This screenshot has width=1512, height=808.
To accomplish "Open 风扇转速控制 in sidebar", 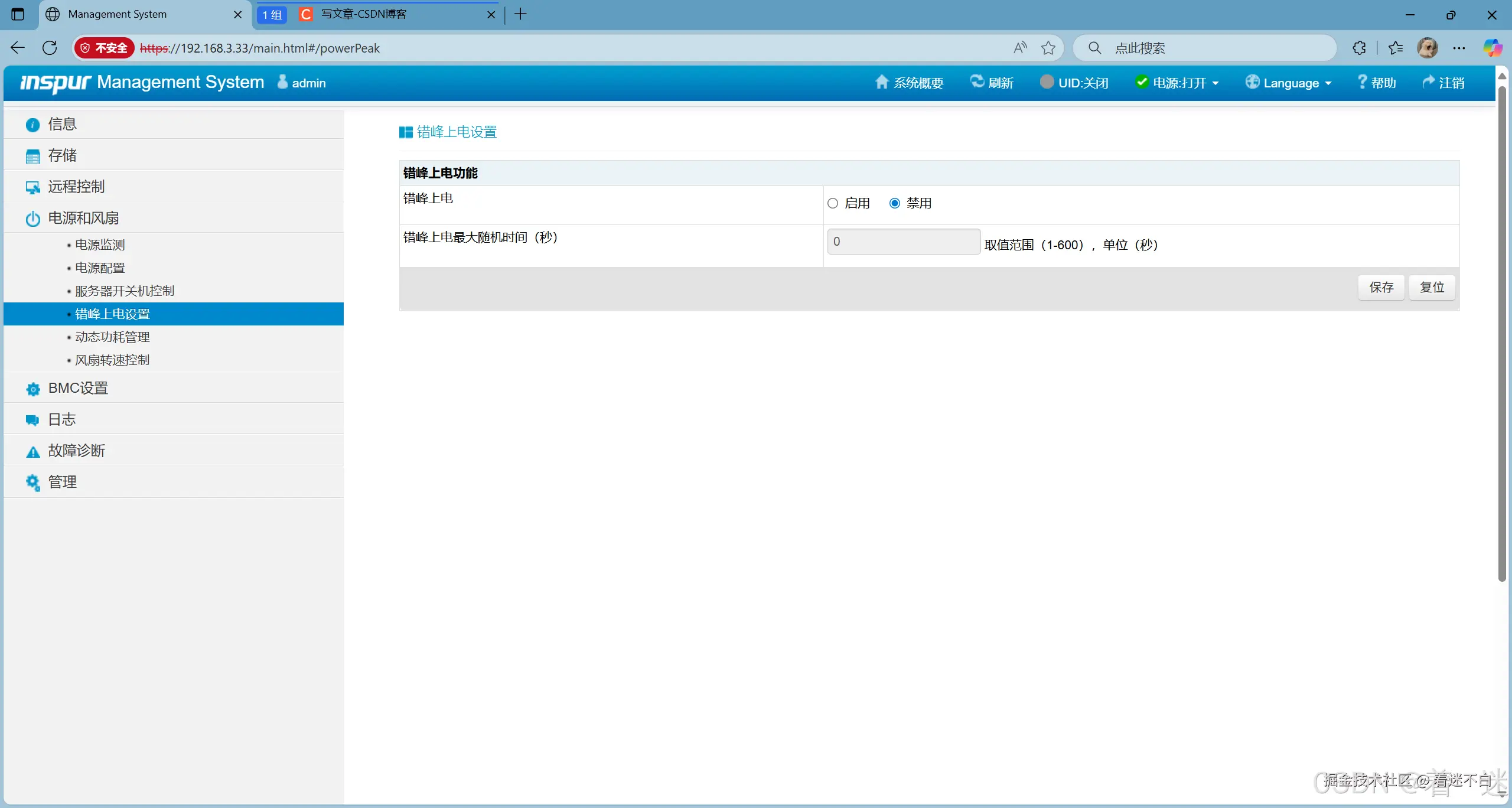I will 112,360.
